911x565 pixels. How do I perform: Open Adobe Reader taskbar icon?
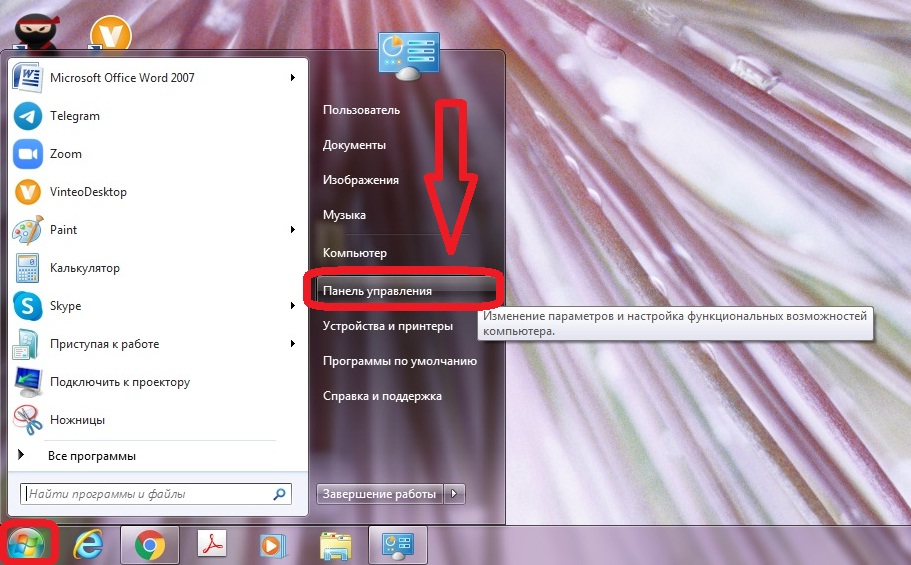tap(212, 544)
